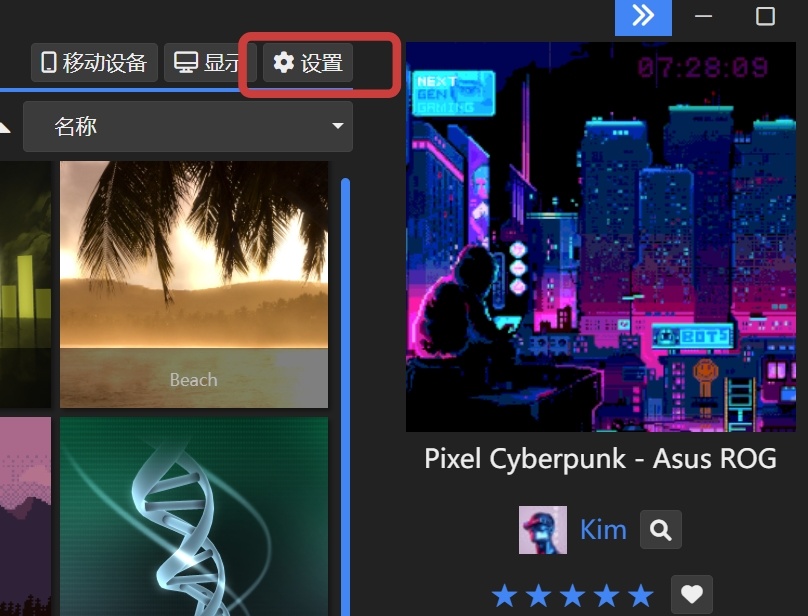The height and width of the screenshot is (616, 808).
Task: Open author Kim's avatar picture
Action: 543,530
